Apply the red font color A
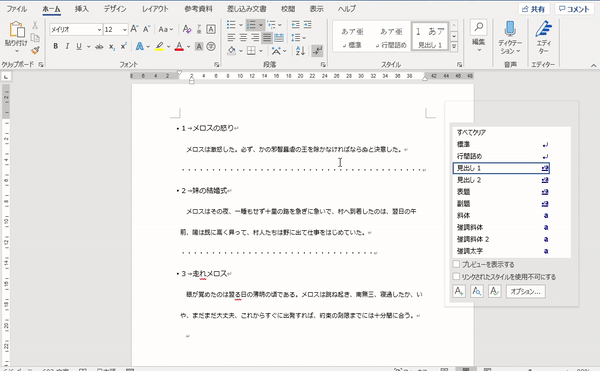Viewport: 600px width, 371px height. [x=179, y=47]
